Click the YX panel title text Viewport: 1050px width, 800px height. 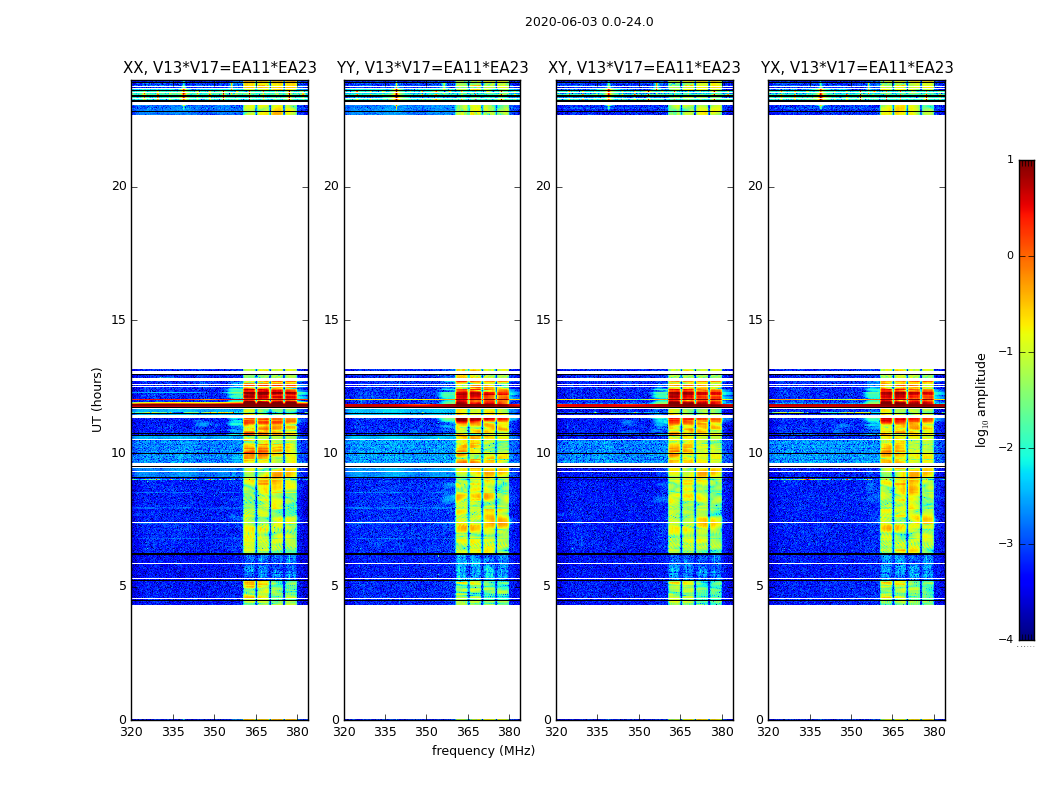point(856,68)
